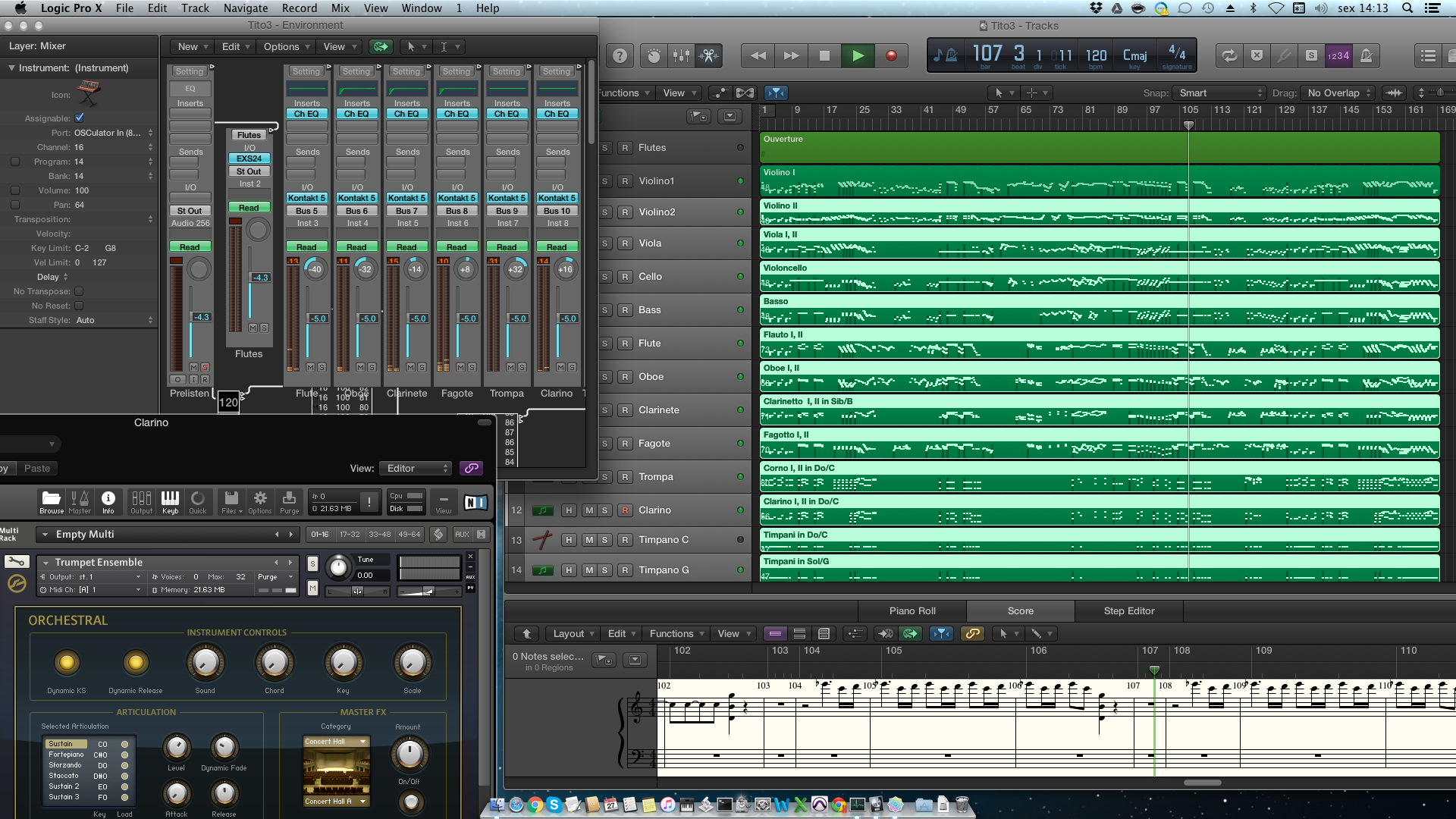
Task: Click the AUX button in the Kontakt rack header
Action: coord(462,534)
